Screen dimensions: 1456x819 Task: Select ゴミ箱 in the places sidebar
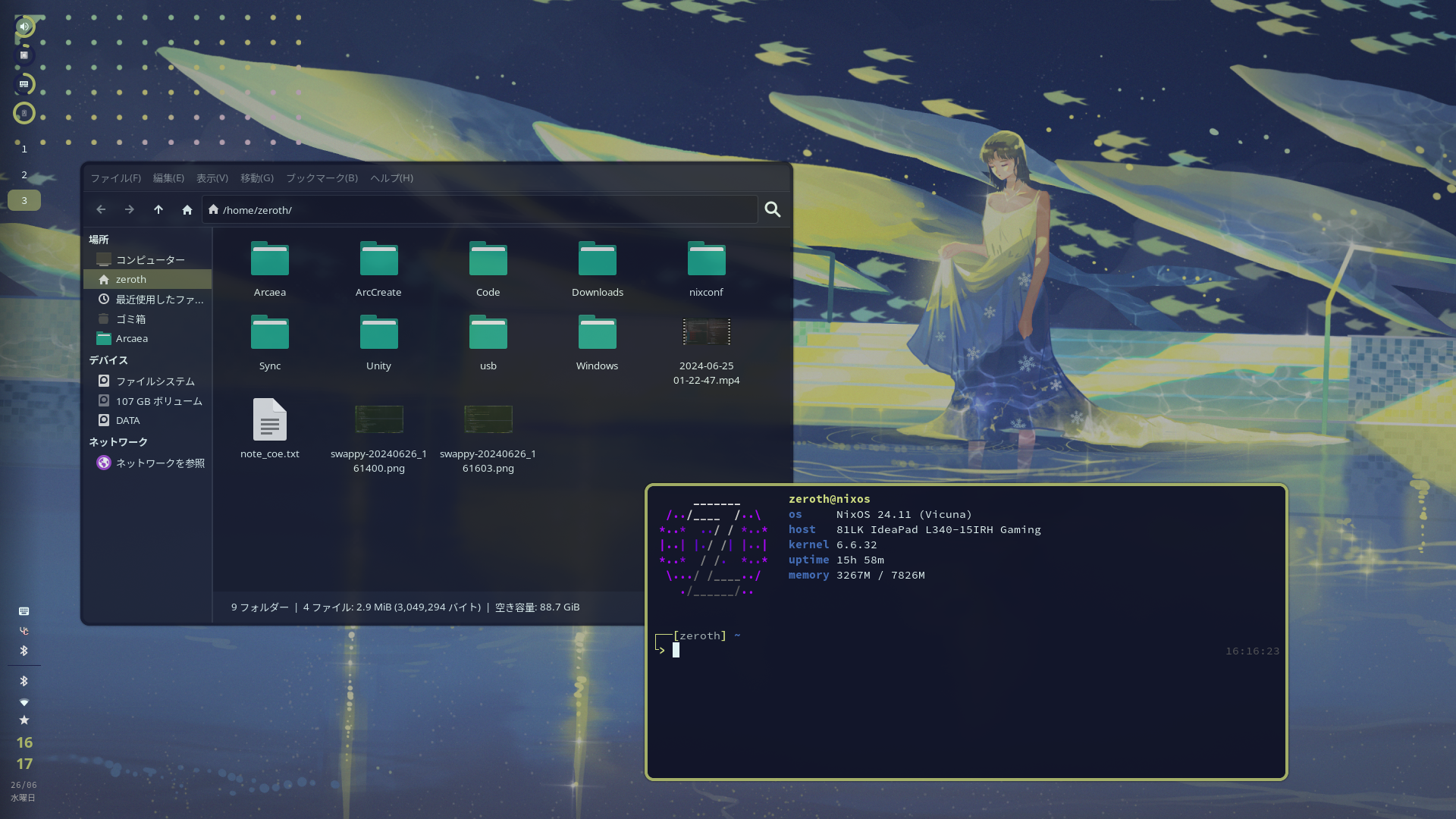(x=130, y=319)
